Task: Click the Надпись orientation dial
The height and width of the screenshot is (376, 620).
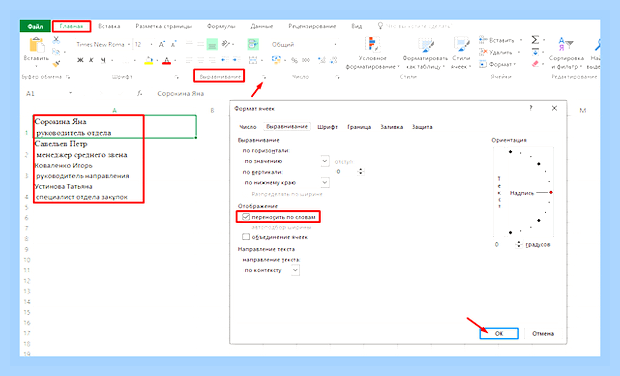Action: (x=524, y=193)
